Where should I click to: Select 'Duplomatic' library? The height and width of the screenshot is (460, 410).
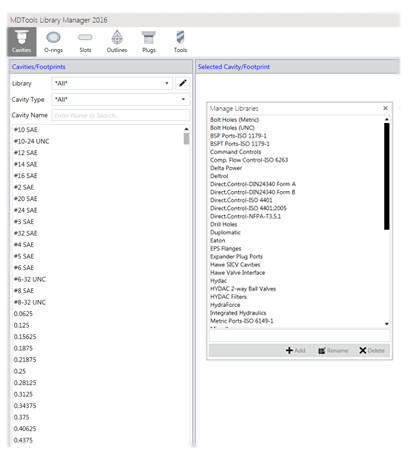click(x=225, y=232)
